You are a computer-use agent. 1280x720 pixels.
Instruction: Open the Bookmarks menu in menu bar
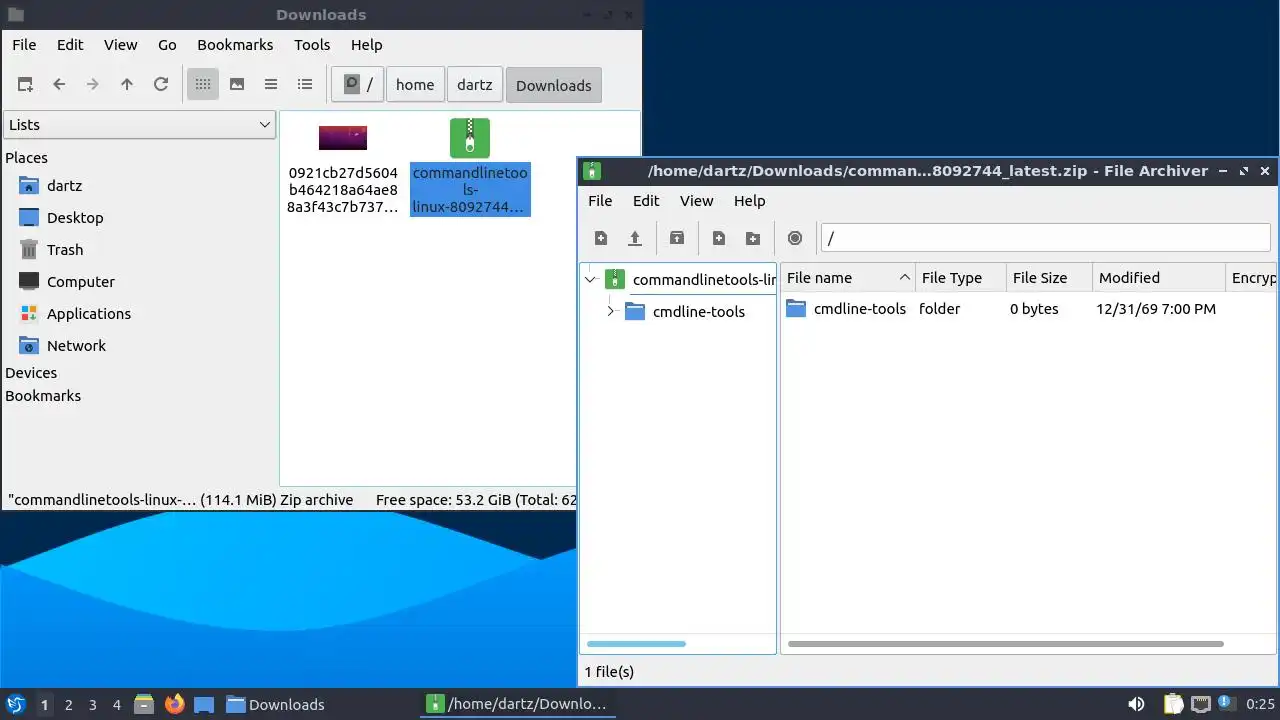click(x=235, y=45)
